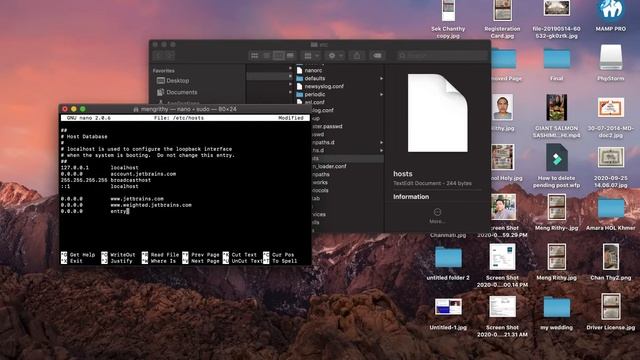Screen dimensions: 640x360
Task: Switch Finder to gallery view
Action: pyautogui.click(x=290, y=56)
